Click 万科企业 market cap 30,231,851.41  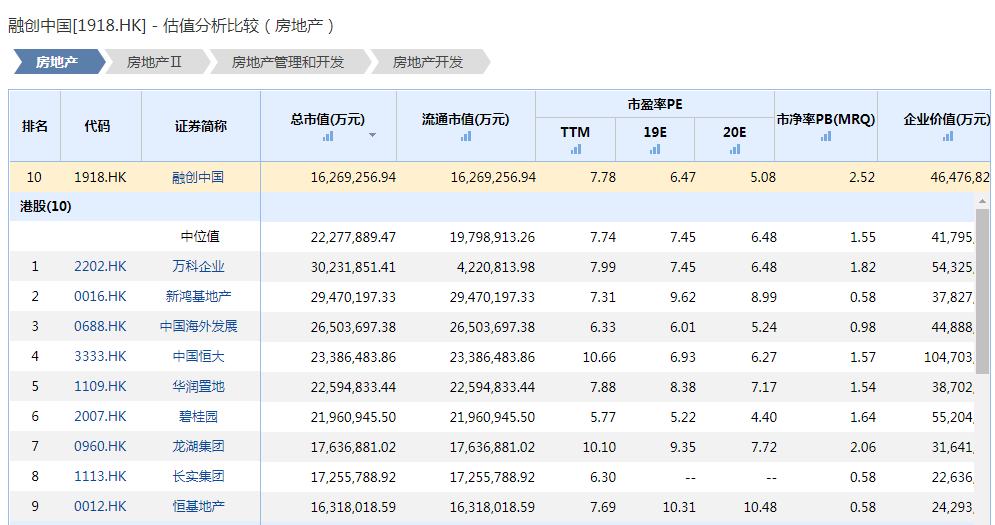pyautogui.click(x=353, y=267)
